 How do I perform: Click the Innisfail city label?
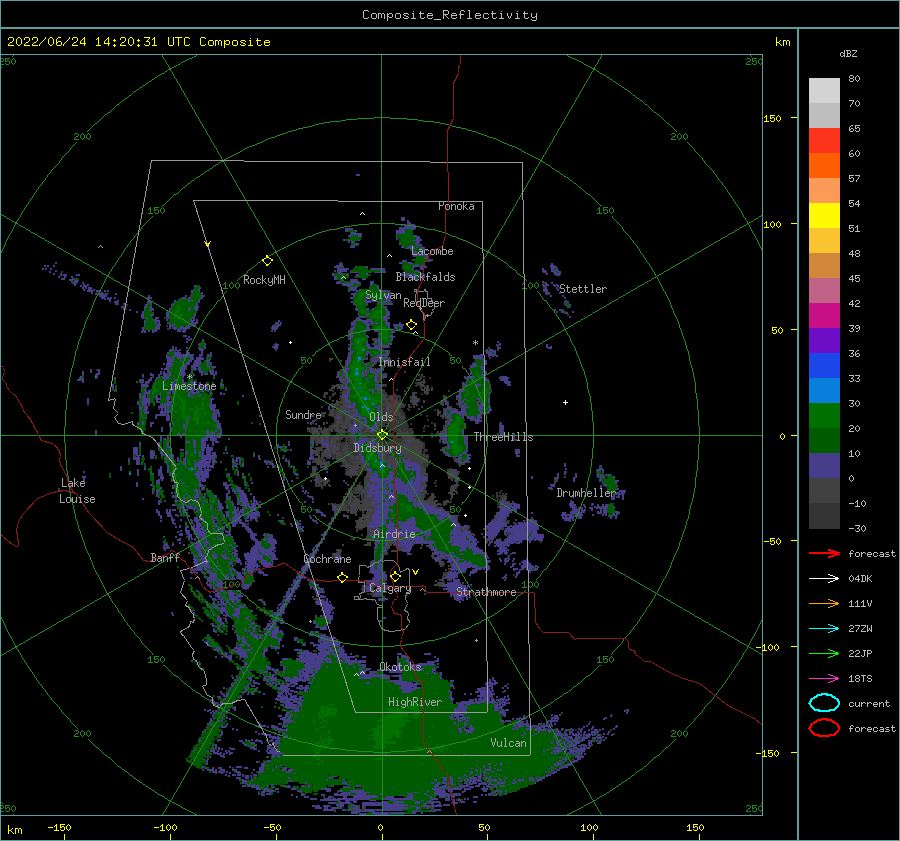coord(404,362)
